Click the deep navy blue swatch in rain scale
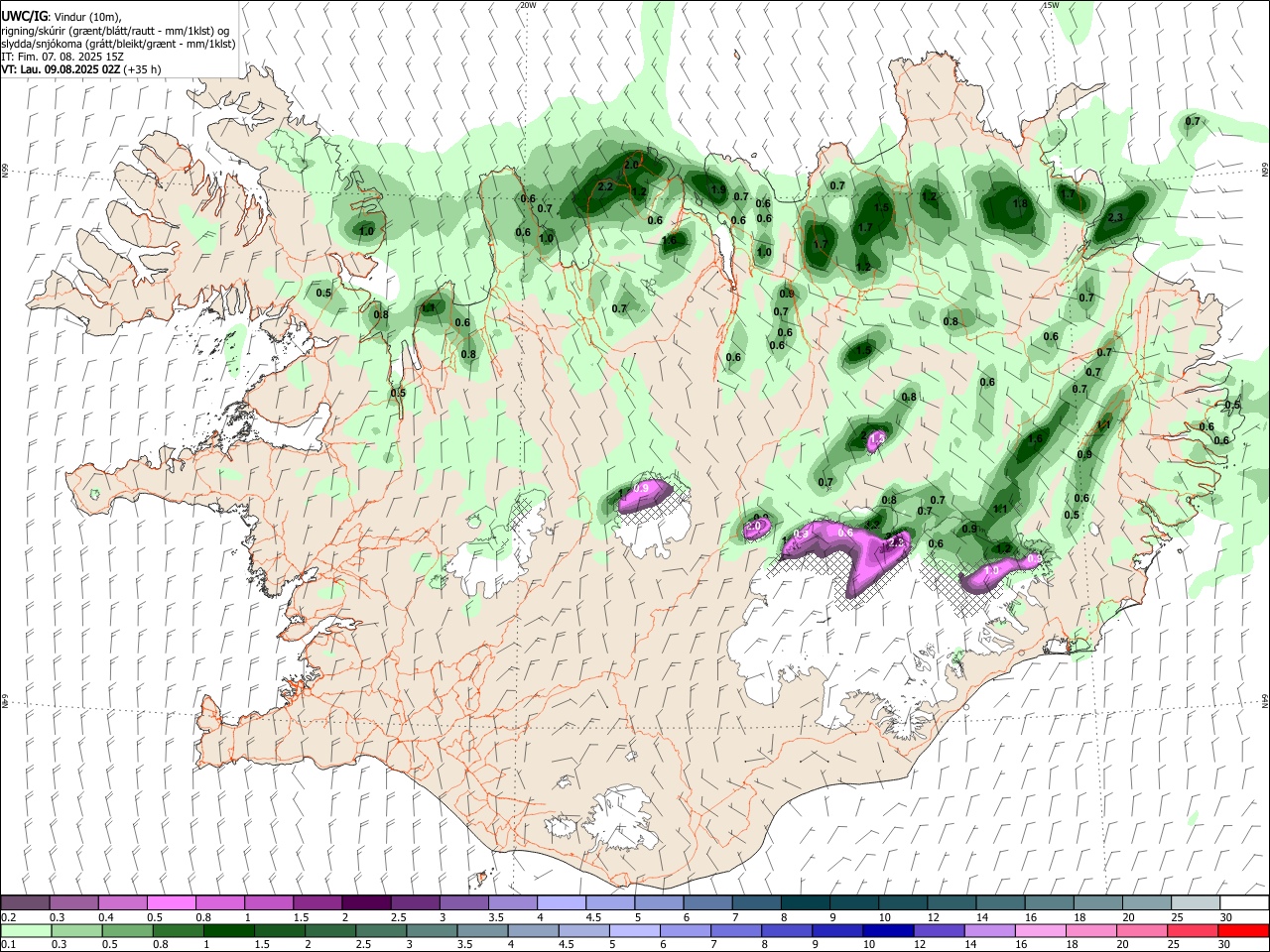This screenshot has width=1270, height=952. click(886, 930)
